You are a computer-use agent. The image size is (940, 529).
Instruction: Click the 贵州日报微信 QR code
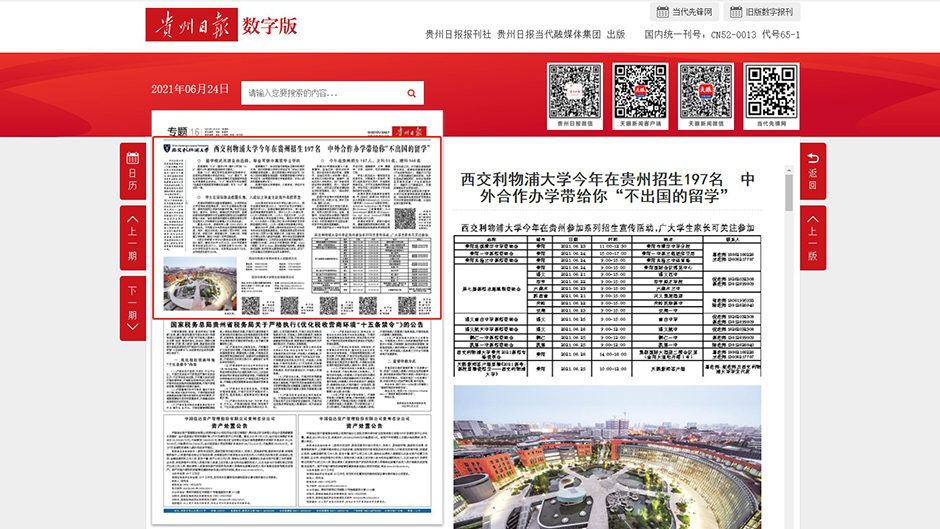coord(575,96)
